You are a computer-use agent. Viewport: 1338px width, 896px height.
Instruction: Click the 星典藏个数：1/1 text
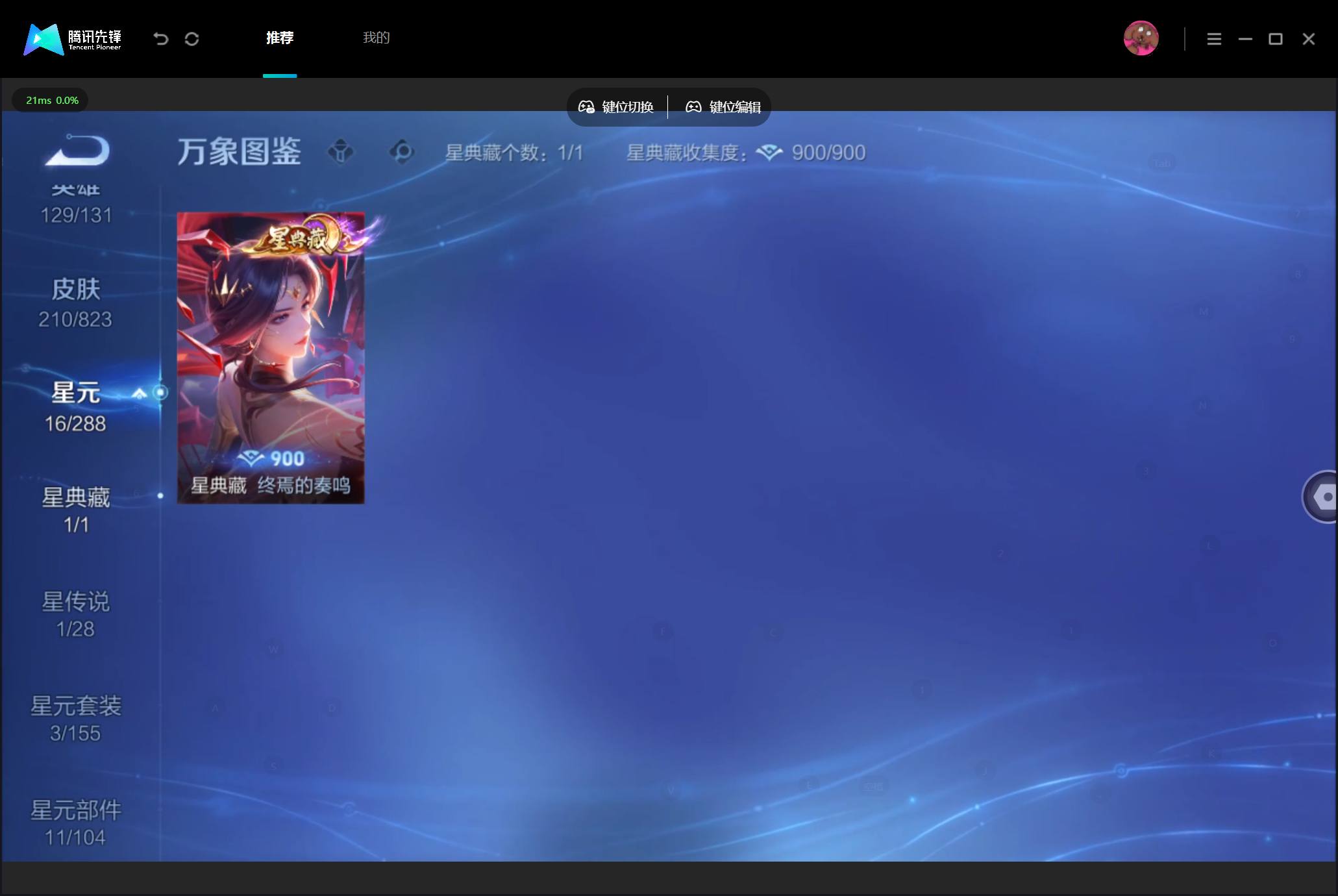(514, 153)
